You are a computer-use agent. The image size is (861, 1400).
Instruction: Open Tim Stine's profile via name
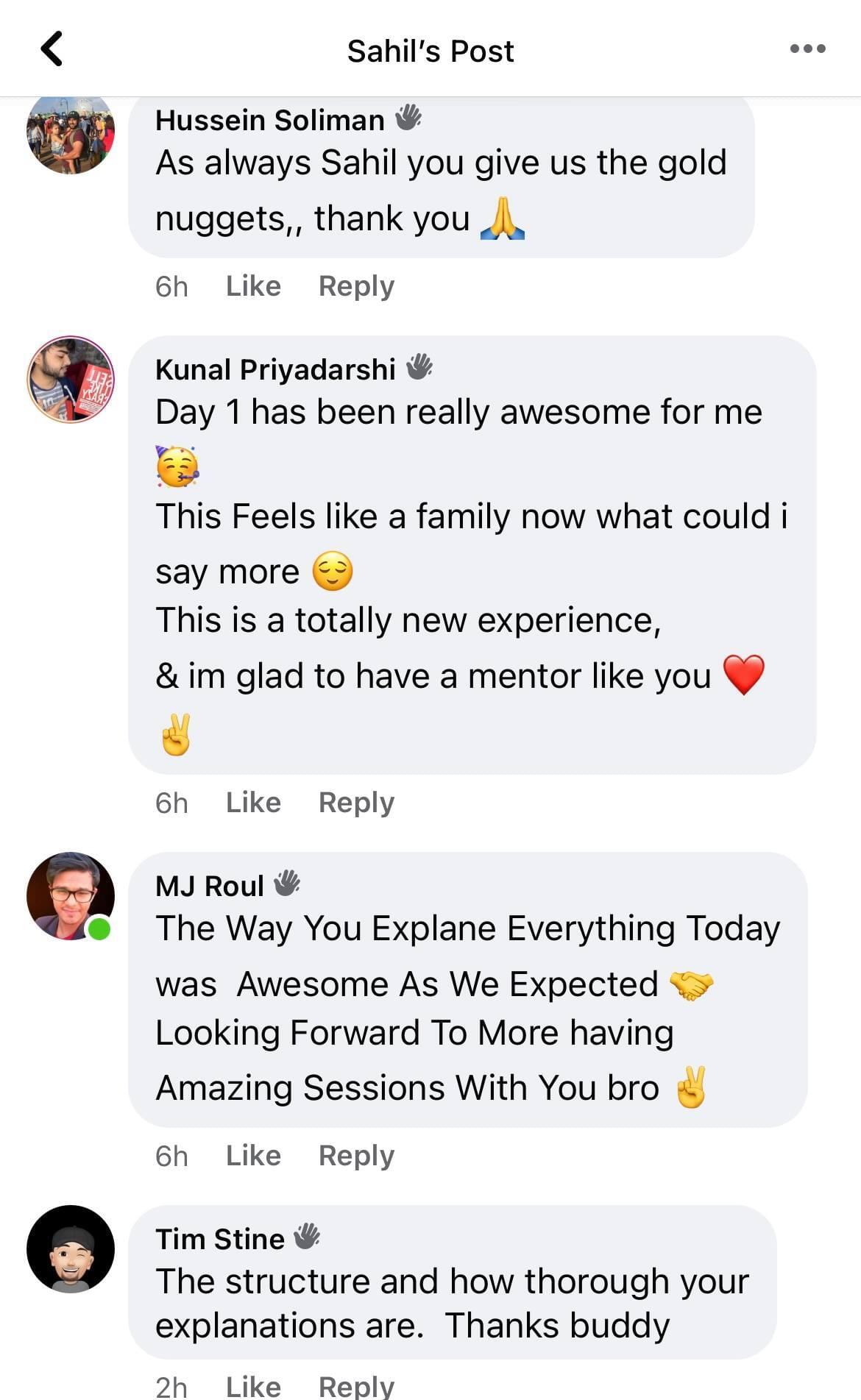point(219,1239)
